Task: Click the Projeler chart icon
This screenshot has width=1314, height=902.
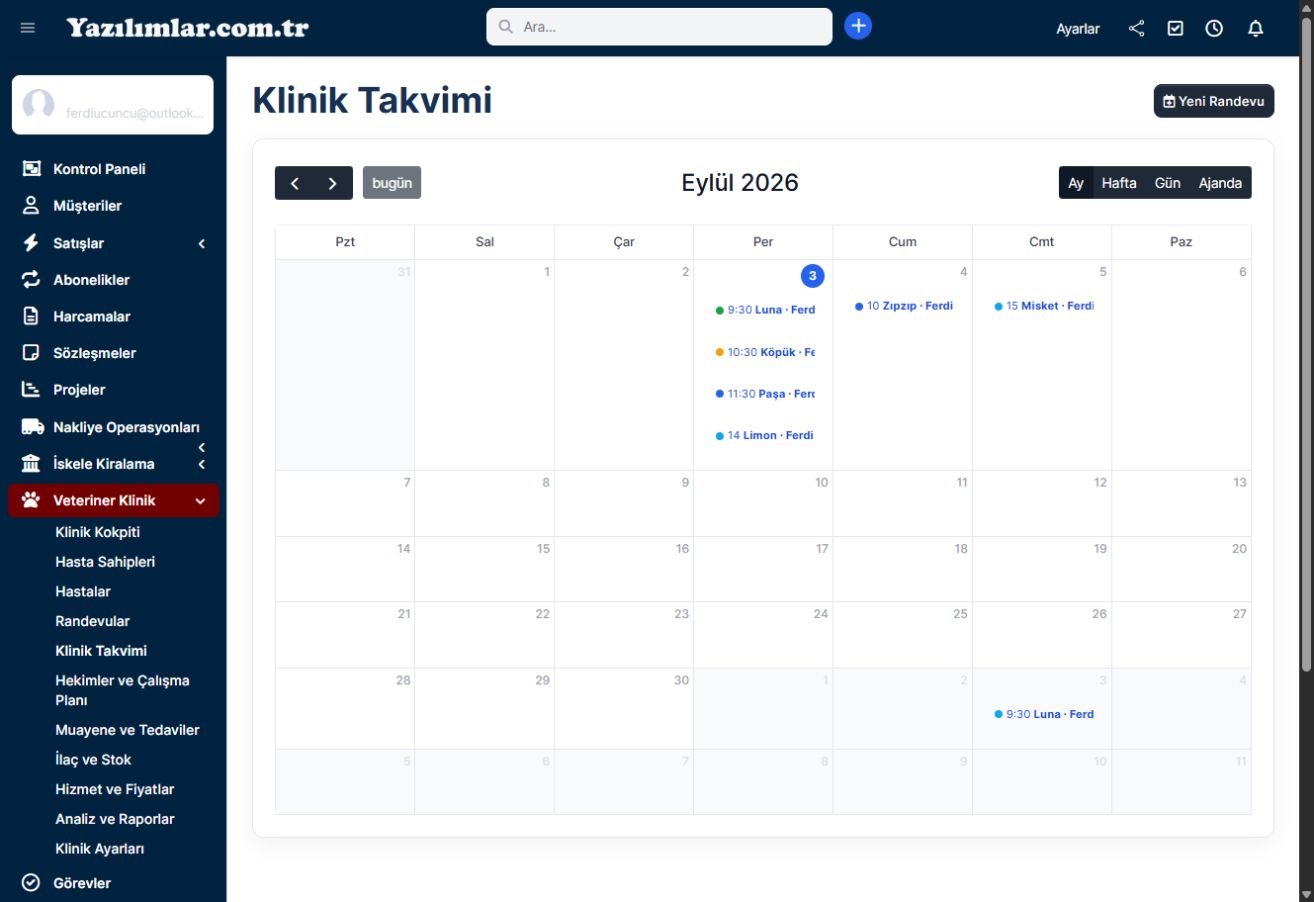Action: pos(31,390)
